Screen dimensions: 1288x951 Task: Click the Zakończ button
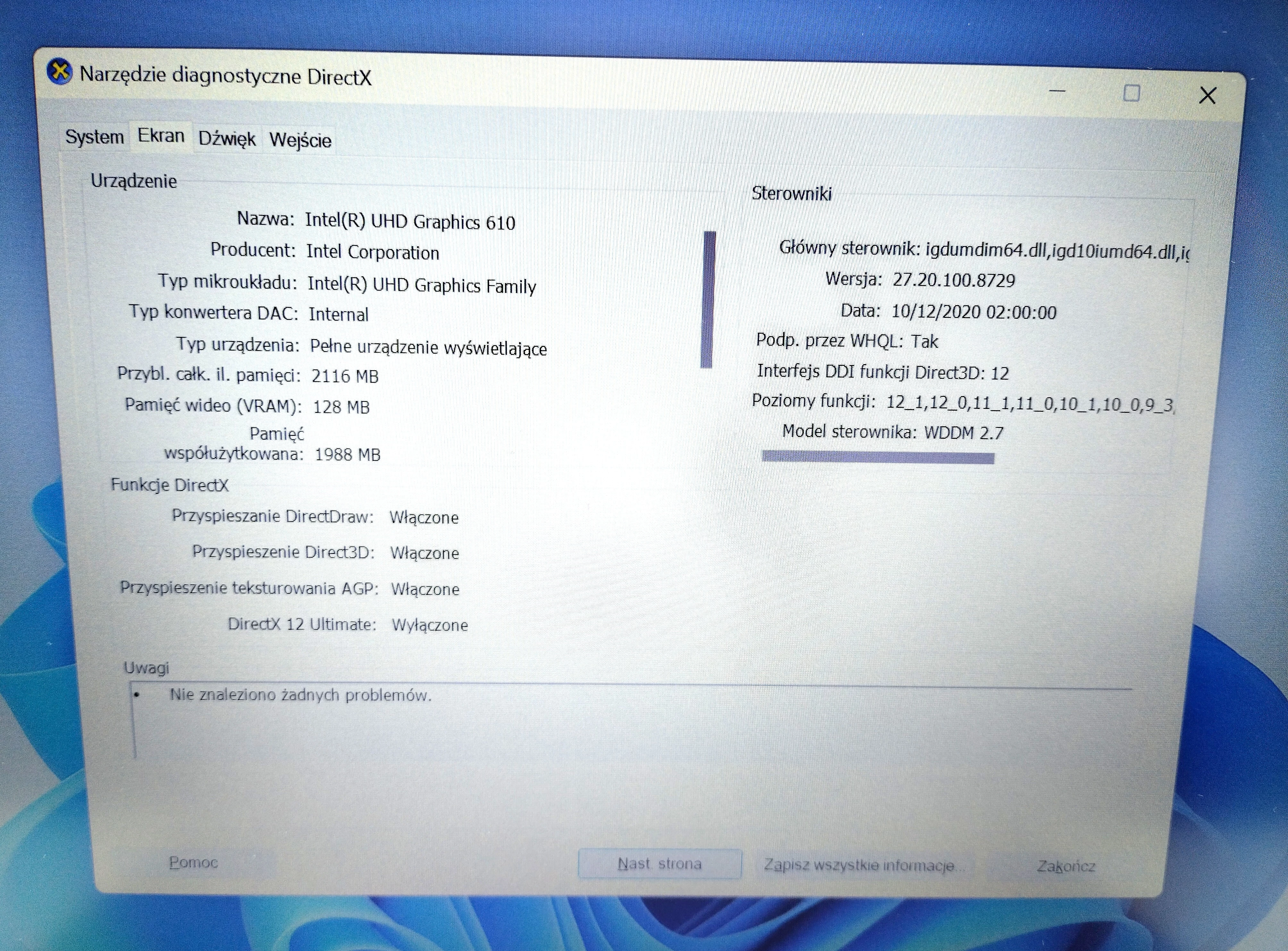point(1066,866)
